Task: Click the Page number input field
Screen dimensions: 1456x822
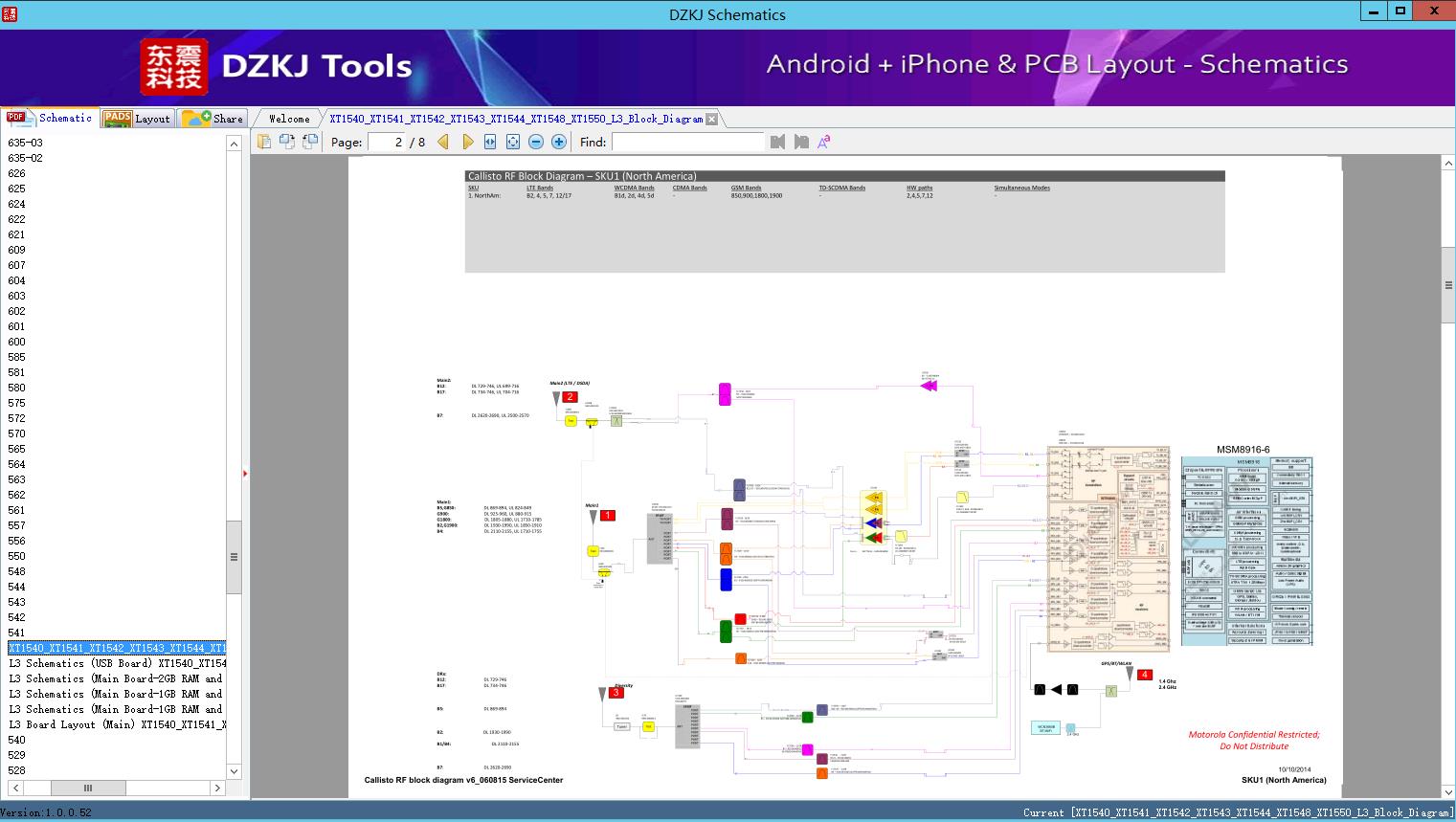Action: point(386,142)
